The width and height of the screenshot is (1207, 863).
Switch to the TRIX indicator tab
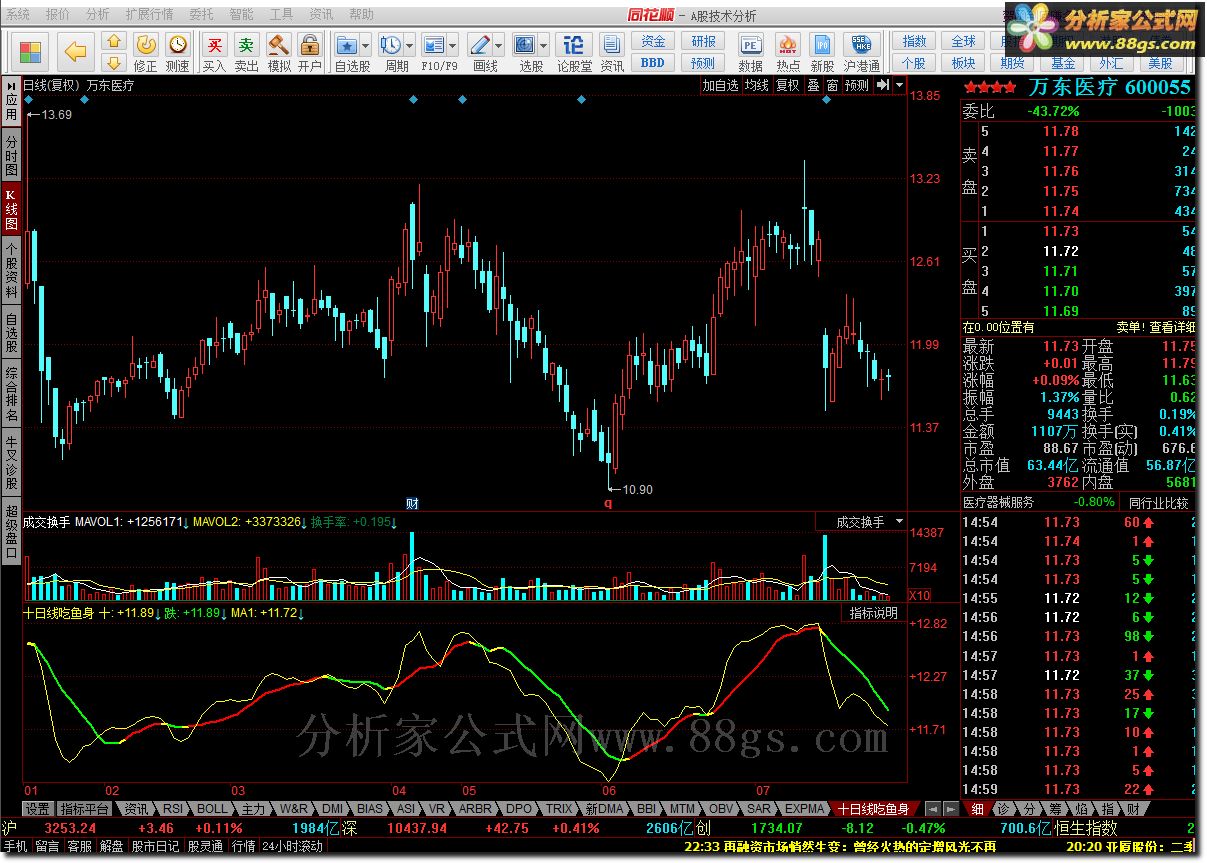point(559,809)
